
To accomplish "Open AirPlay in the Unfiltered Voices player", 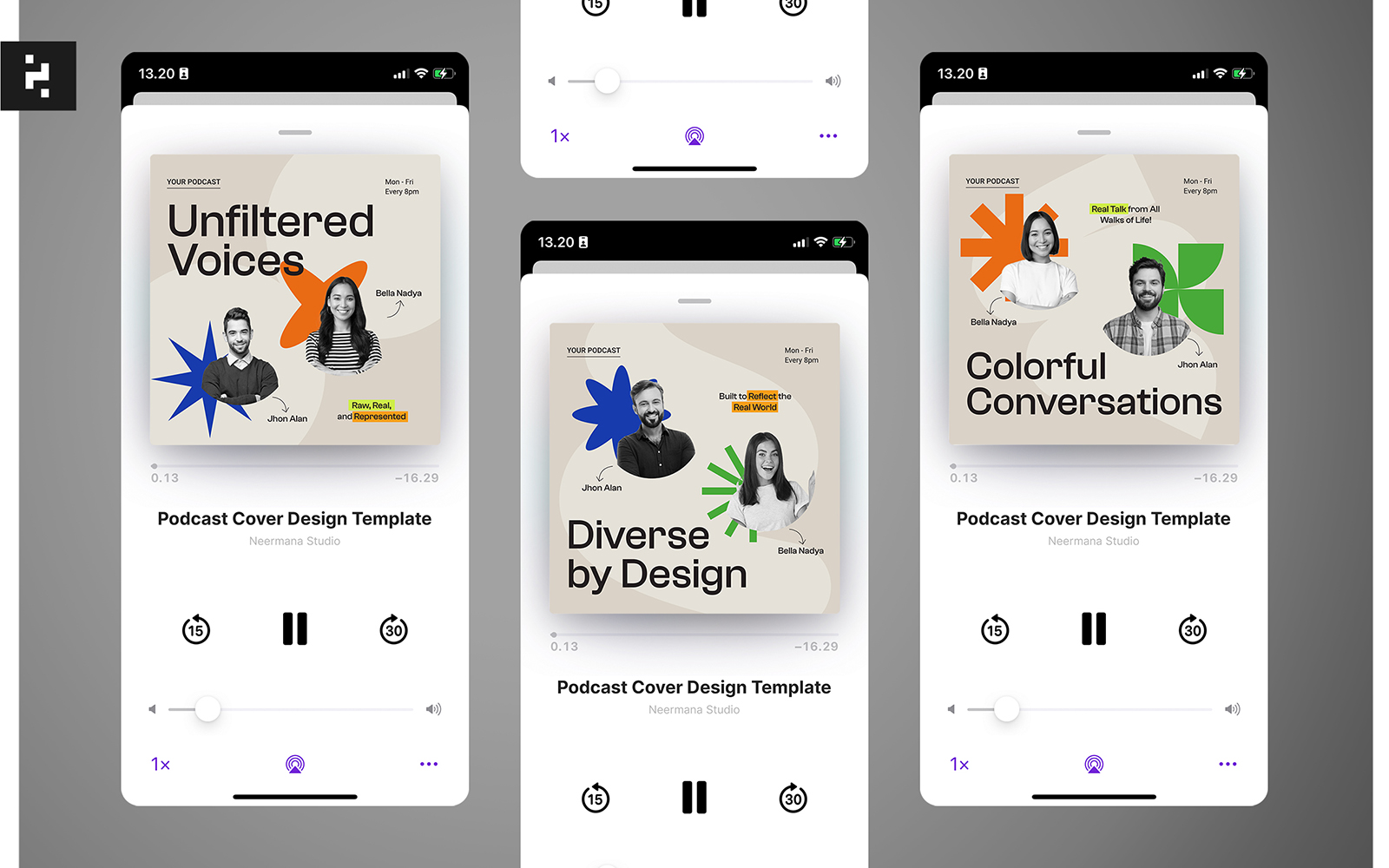I will (295, 764).
